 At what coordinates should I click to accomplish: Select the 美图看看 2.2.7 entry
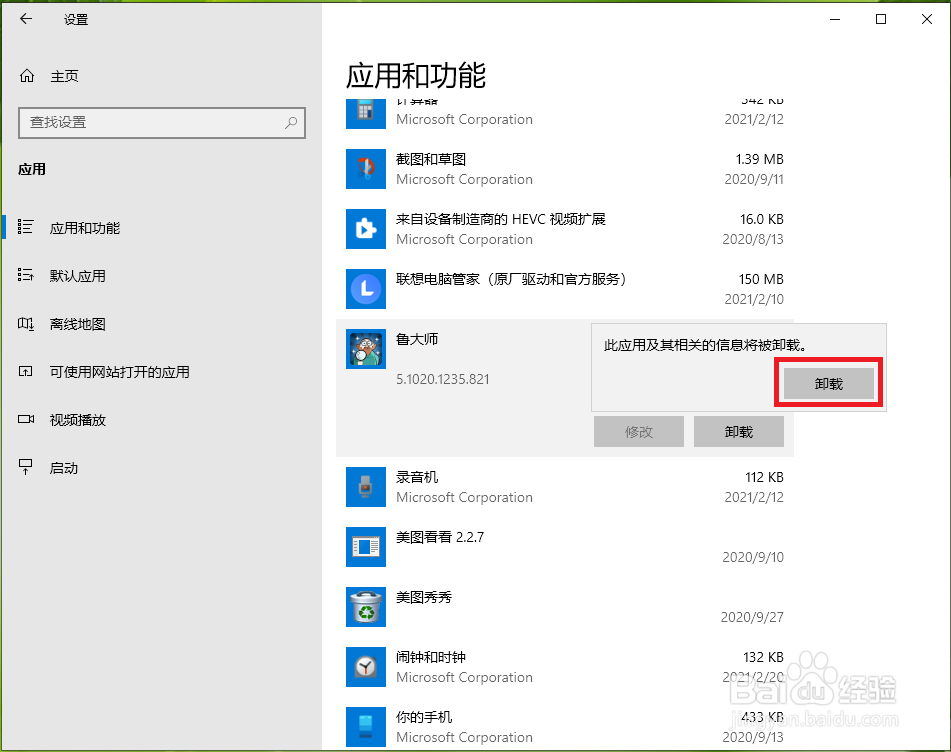(565, 547)
